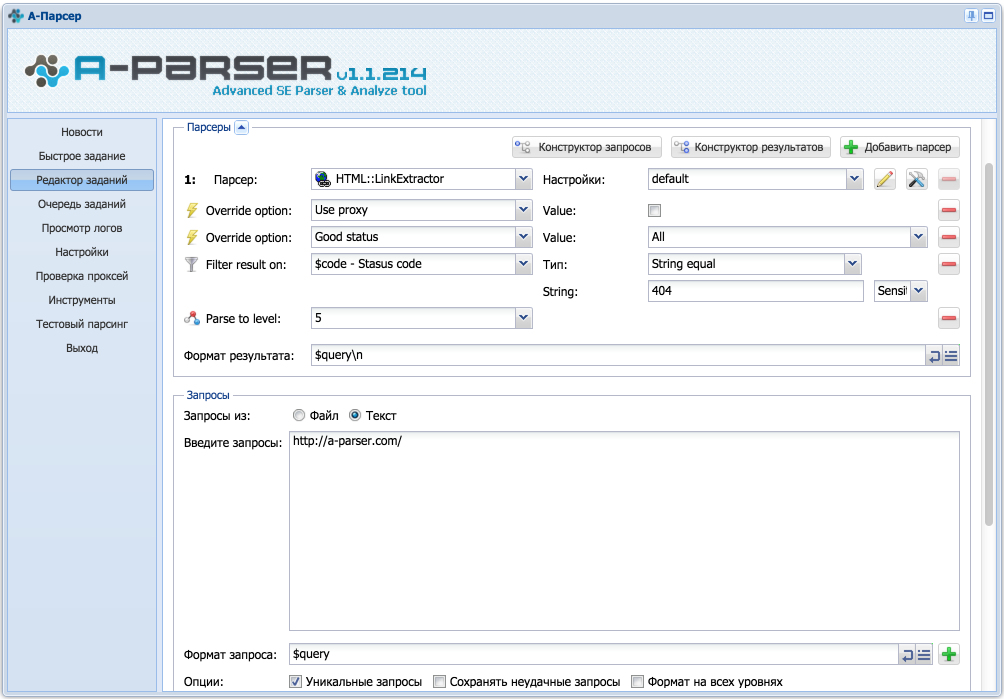Open Инструменты in the sidebar

click(x=82, y=300)
